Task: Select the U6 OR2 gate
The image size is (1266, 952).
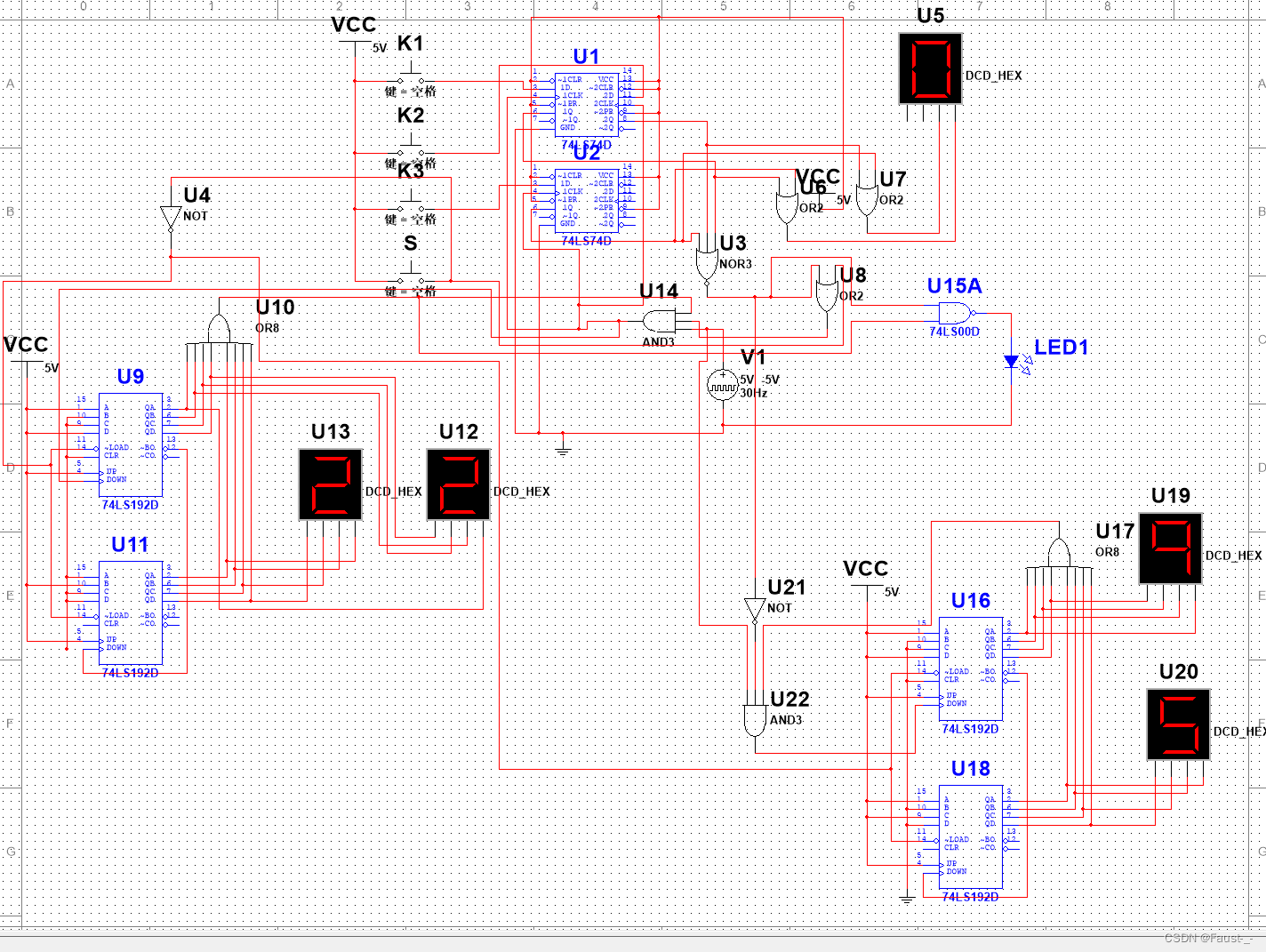Action: point(787,207)
